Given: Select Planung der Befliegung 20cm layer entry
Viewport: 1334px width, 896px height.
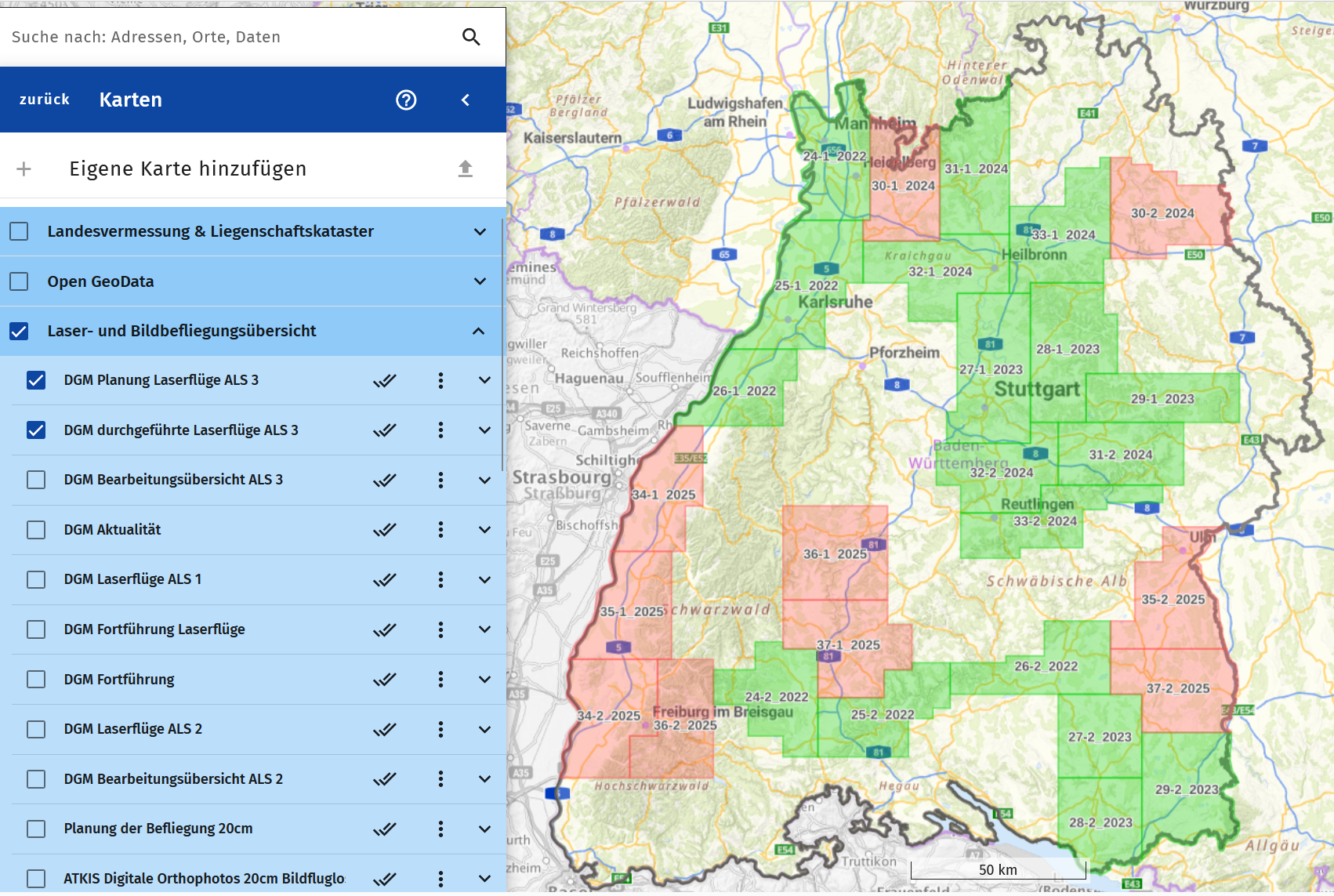Looking at the screenshot, I should pos(158,829).
